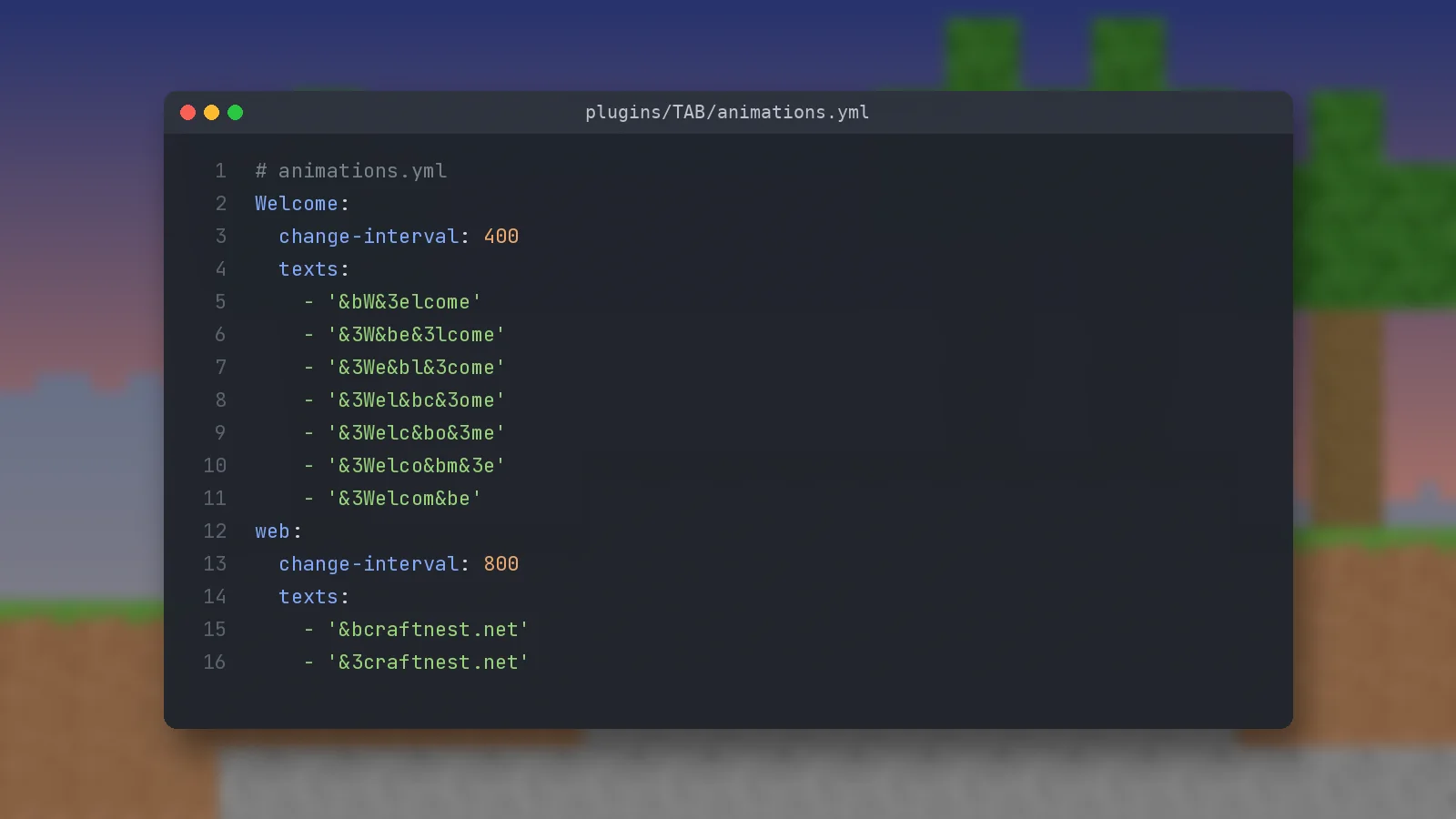The width and height of the screenshot is (1456, 819).
Task: Click the string '&3Welcom&be'
Action: pos(405,499)
